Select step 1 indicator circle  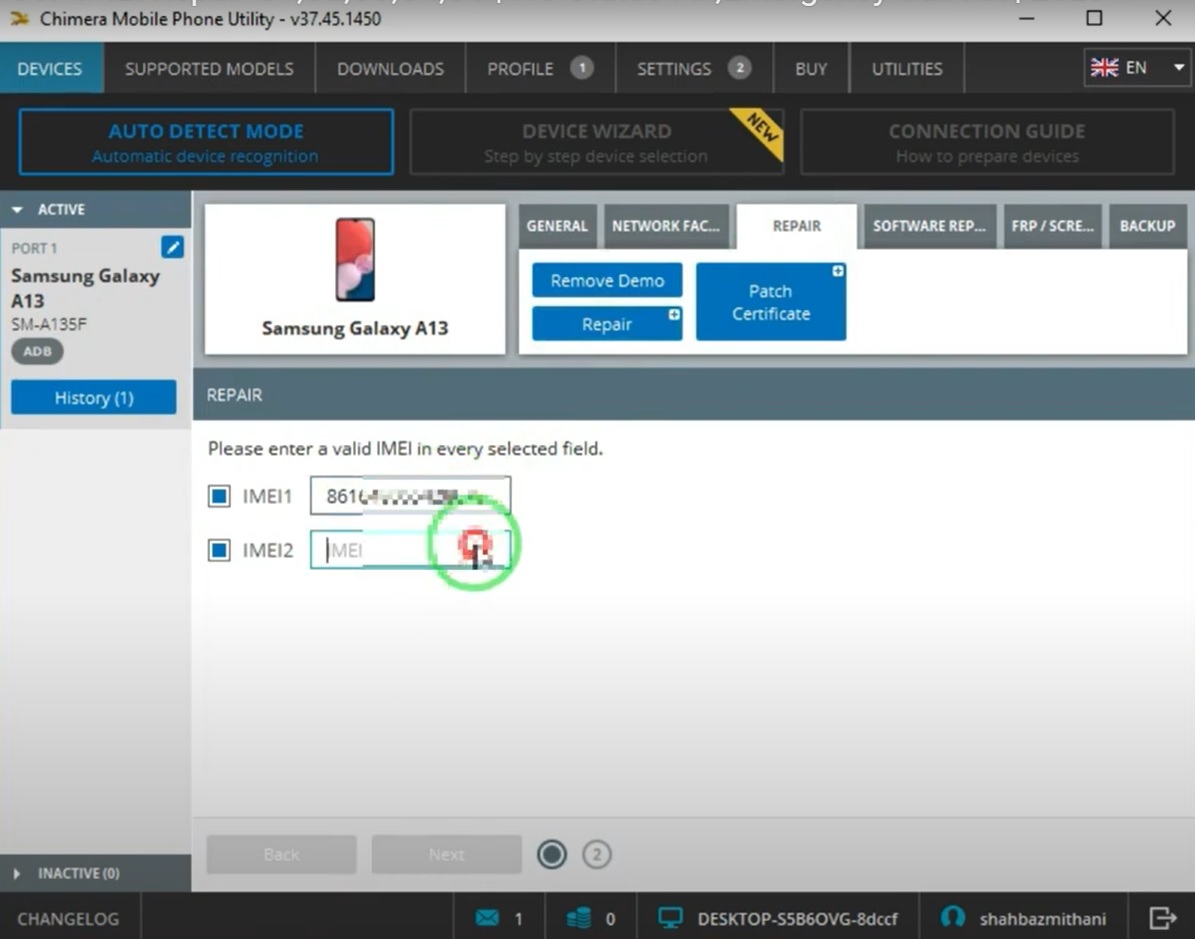coord(552,854)
